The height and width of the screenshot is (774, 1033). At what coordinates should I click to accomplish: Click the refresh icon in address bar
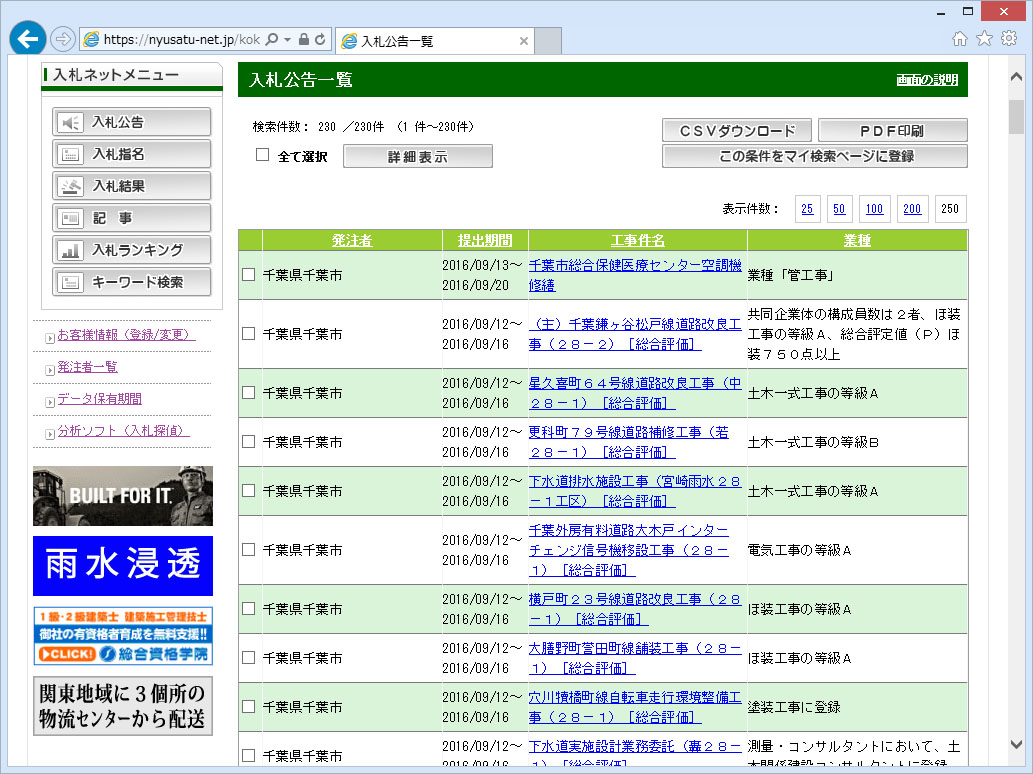click(320, 40)
